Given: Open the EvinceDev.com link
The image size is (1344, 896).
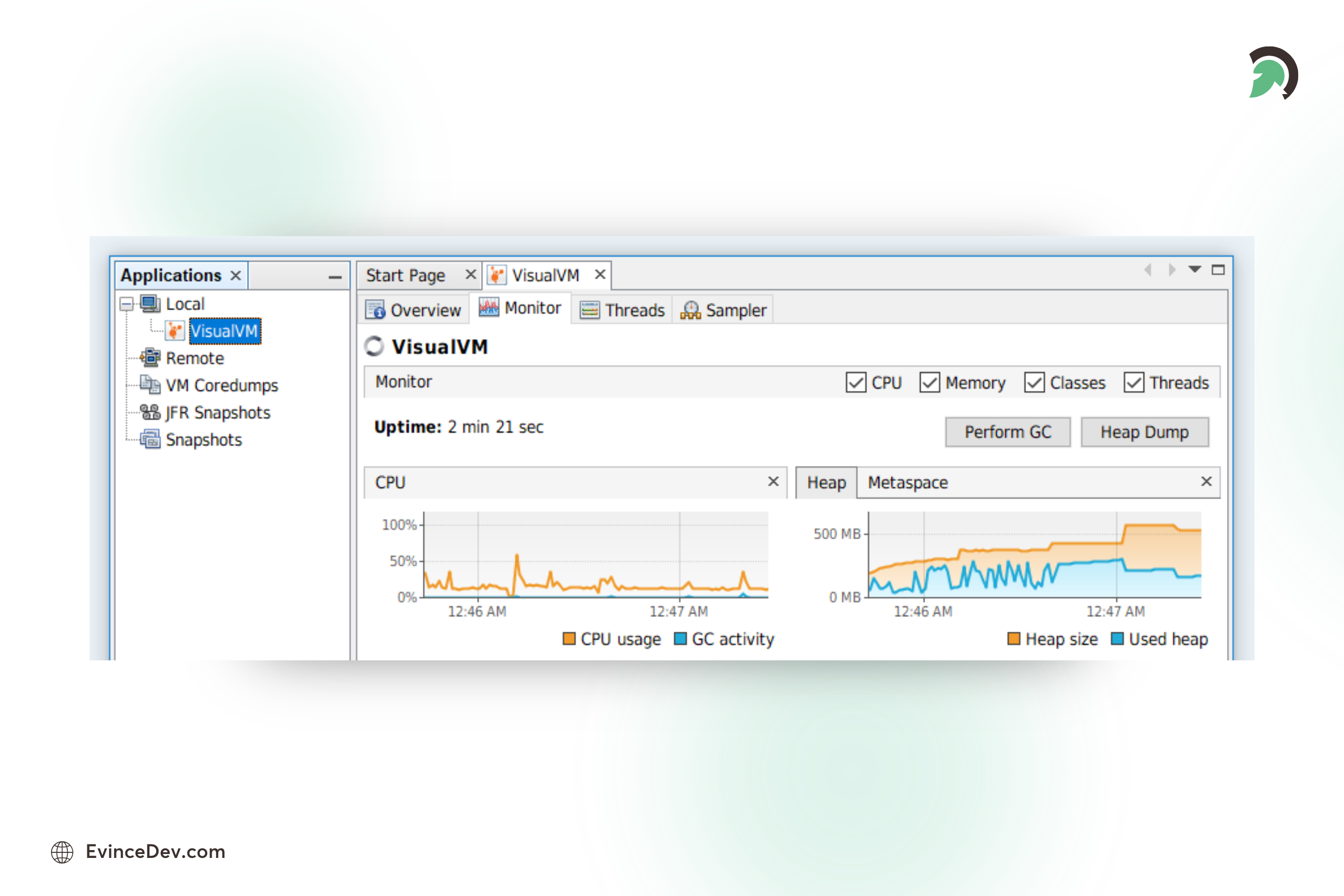Looking at the screenshot, I should point(156,852).
